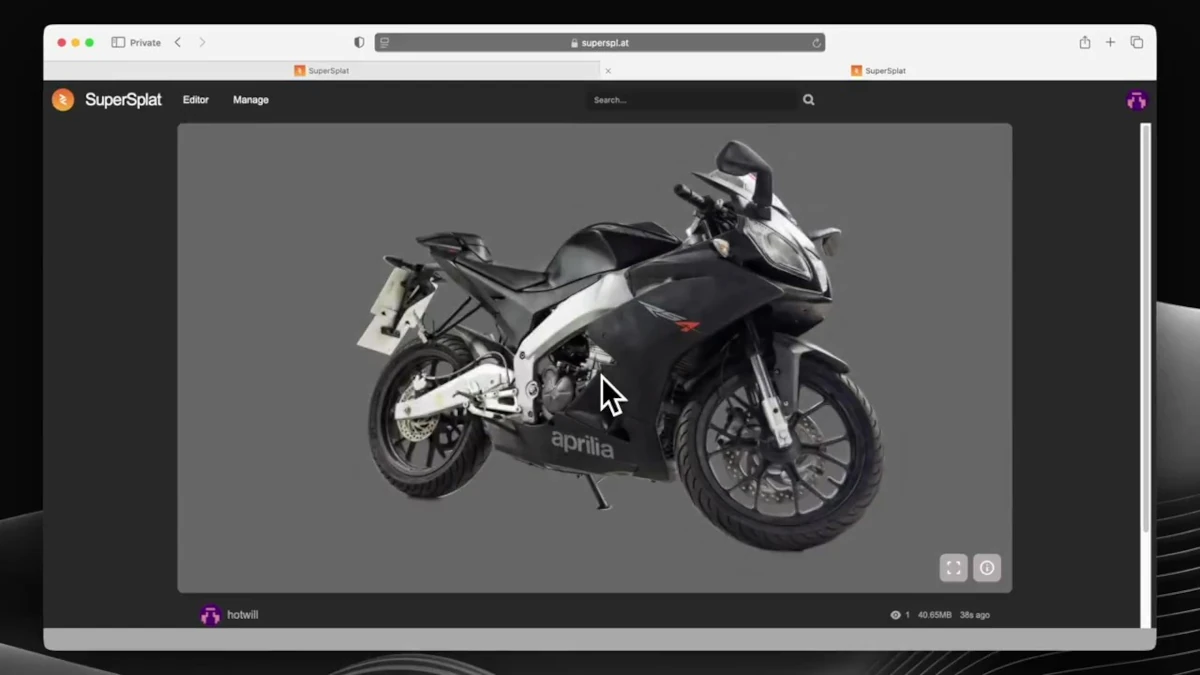Open the Manage menu item
This screenshot has width=1200, height=675.
click(x=251, y=100)
